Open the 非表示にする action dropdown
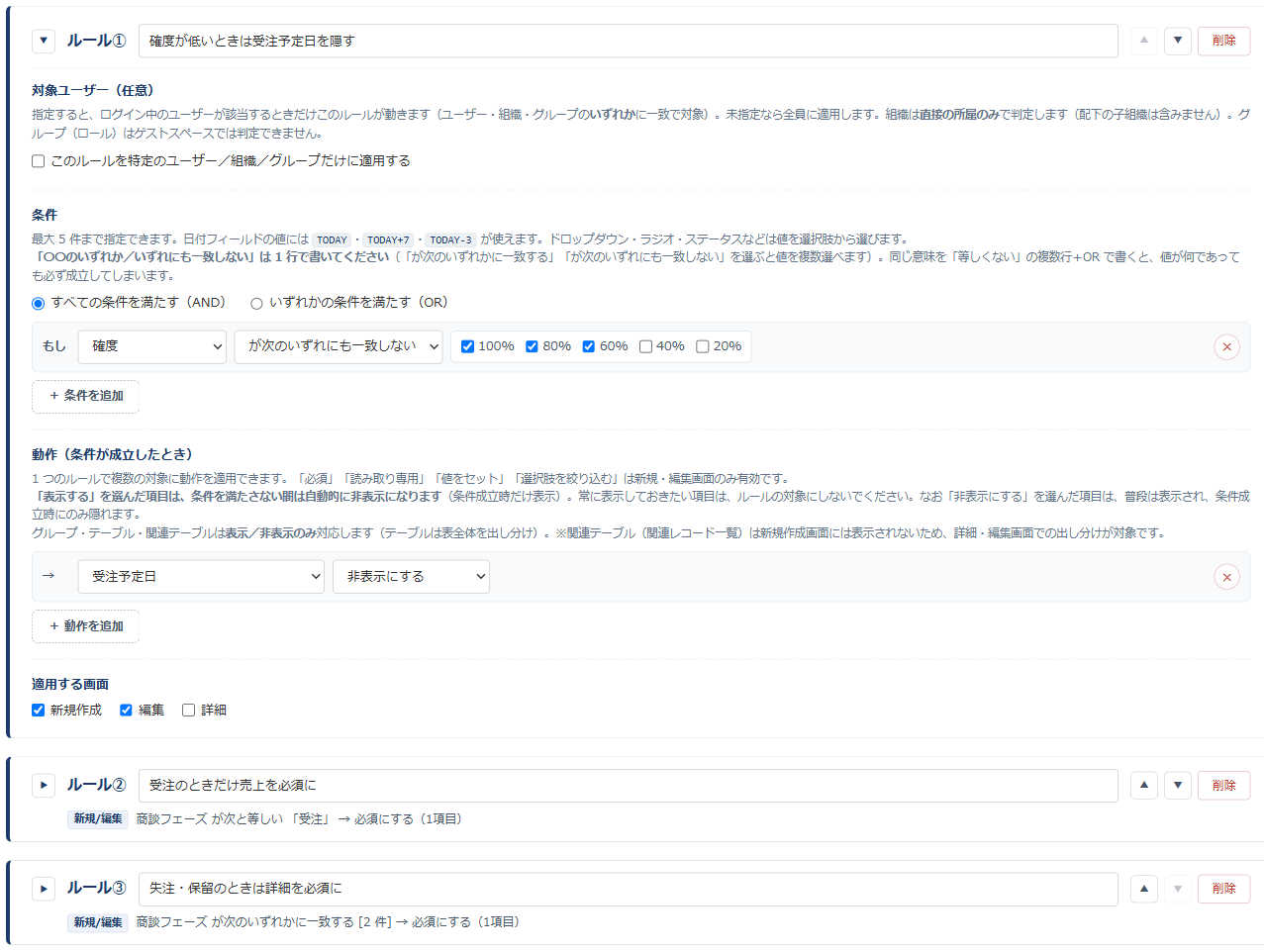This screenshot has height=952, width=1264. [412, 577]
